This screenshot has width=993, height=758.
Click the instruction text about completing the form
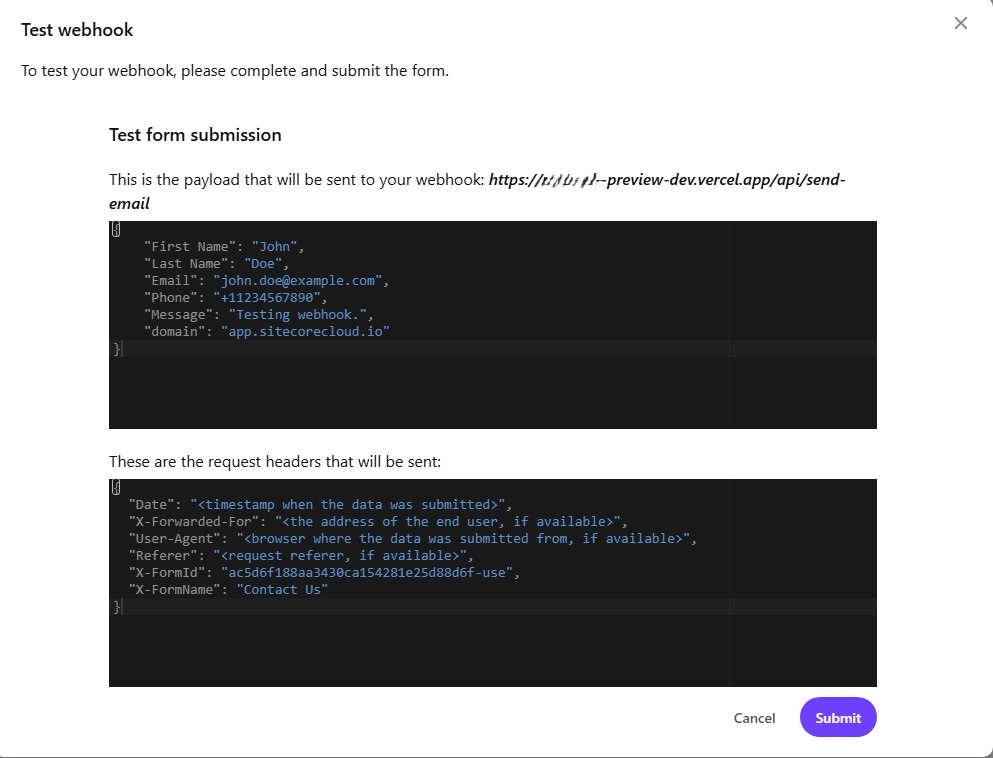235,70
